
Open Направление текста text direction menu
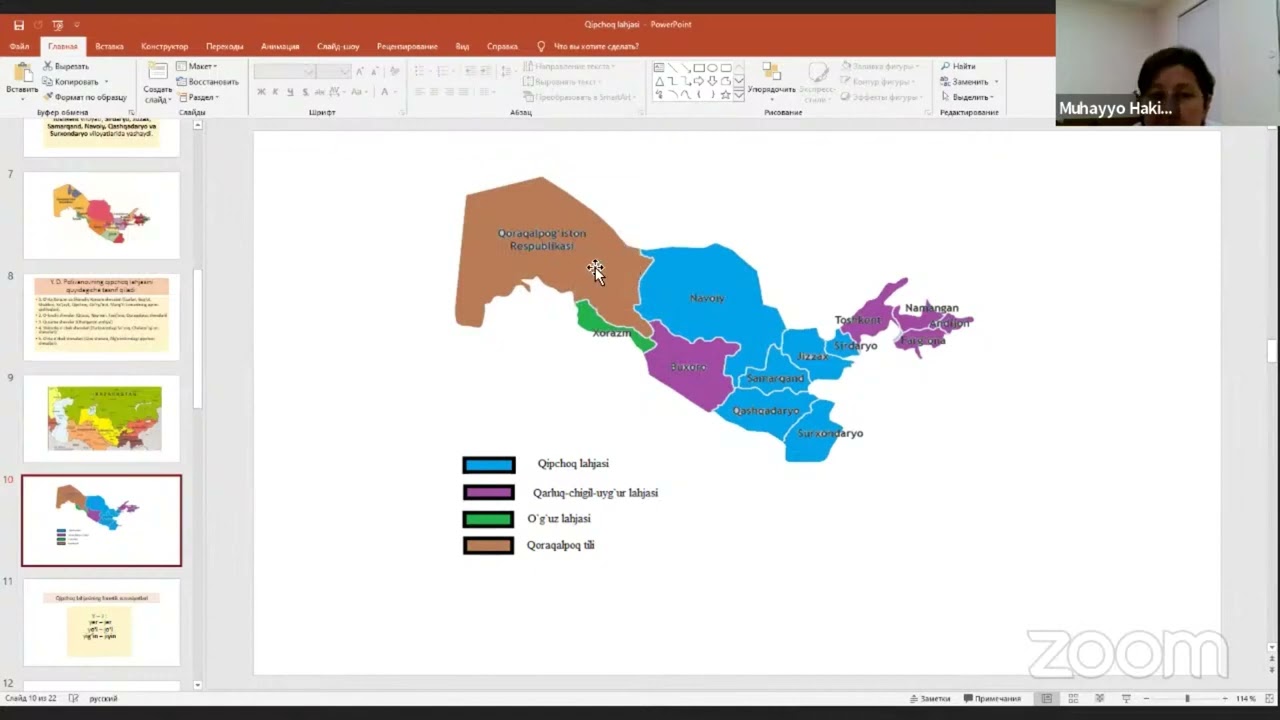(569, 66)
